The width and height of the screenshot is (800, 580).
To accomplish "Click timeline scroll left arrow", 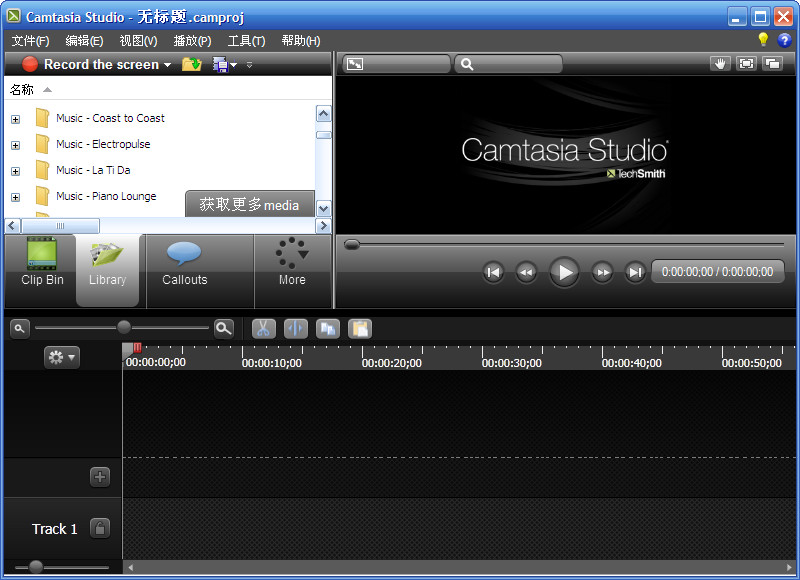I will (131, 567).
